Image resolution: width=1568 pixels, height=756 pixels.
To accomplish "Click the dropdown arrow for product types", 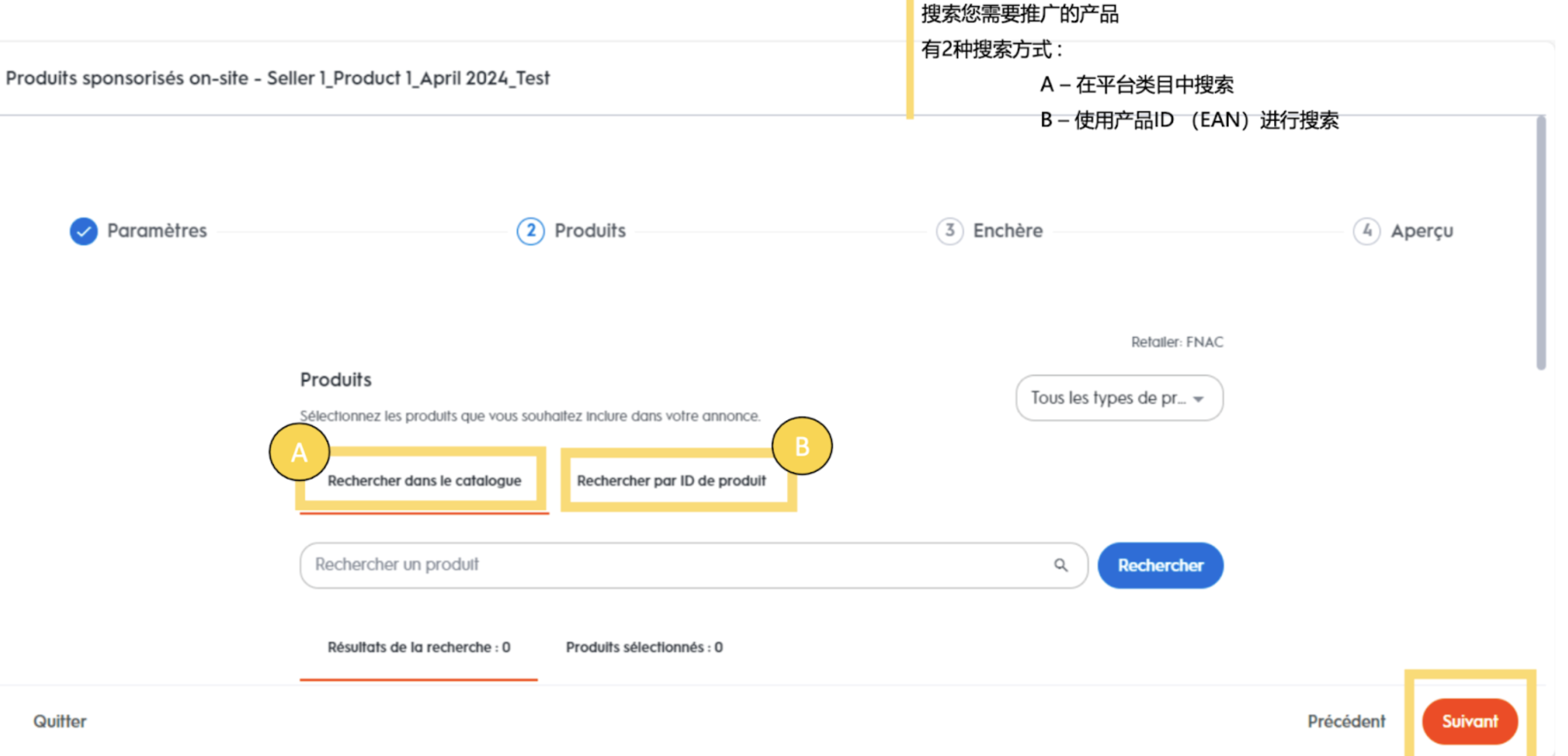I will (x=1199, y=399).
